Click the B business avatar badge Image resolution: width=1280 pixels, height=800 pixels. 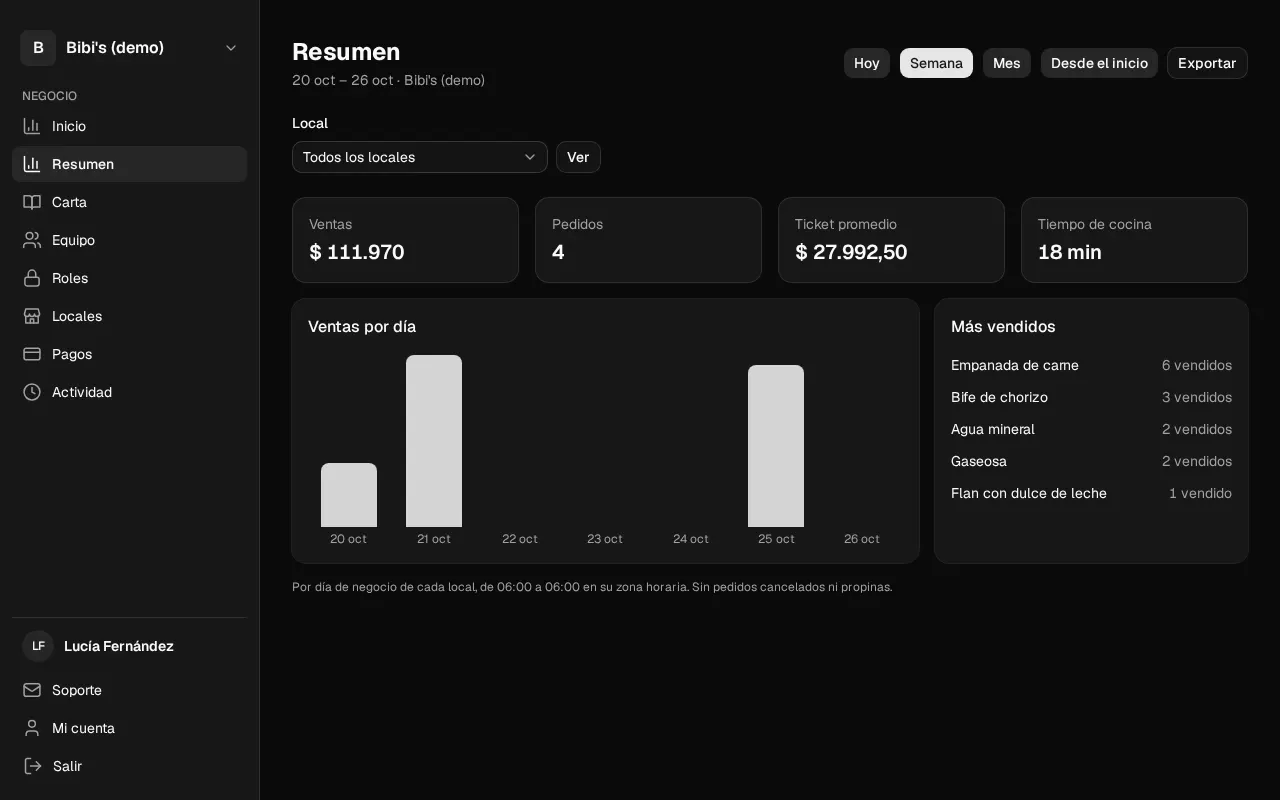pyautogui.click(x=38, y=48)
